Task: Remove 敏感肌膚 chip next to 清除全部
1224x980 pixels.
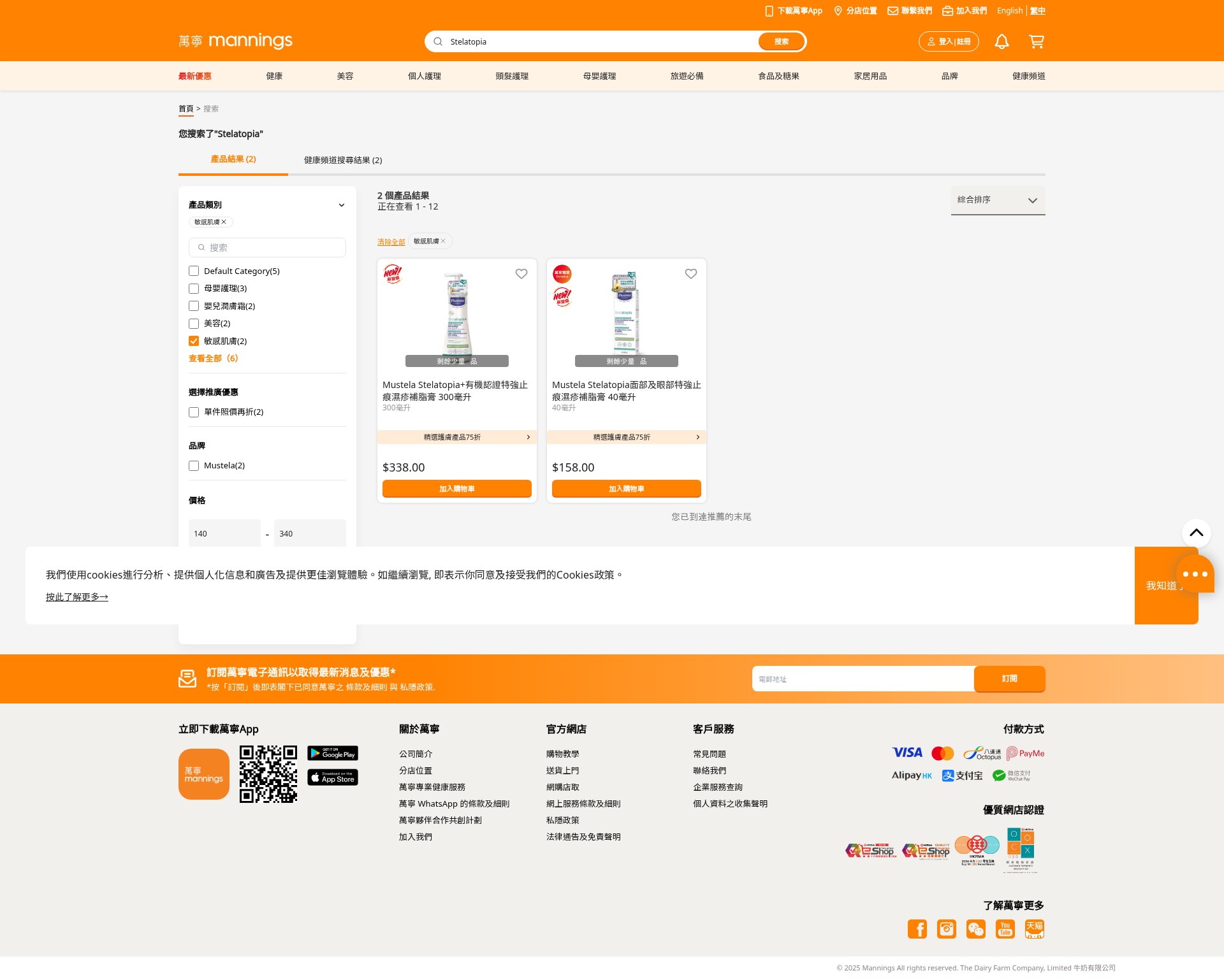Action: [x=443, y=241]
